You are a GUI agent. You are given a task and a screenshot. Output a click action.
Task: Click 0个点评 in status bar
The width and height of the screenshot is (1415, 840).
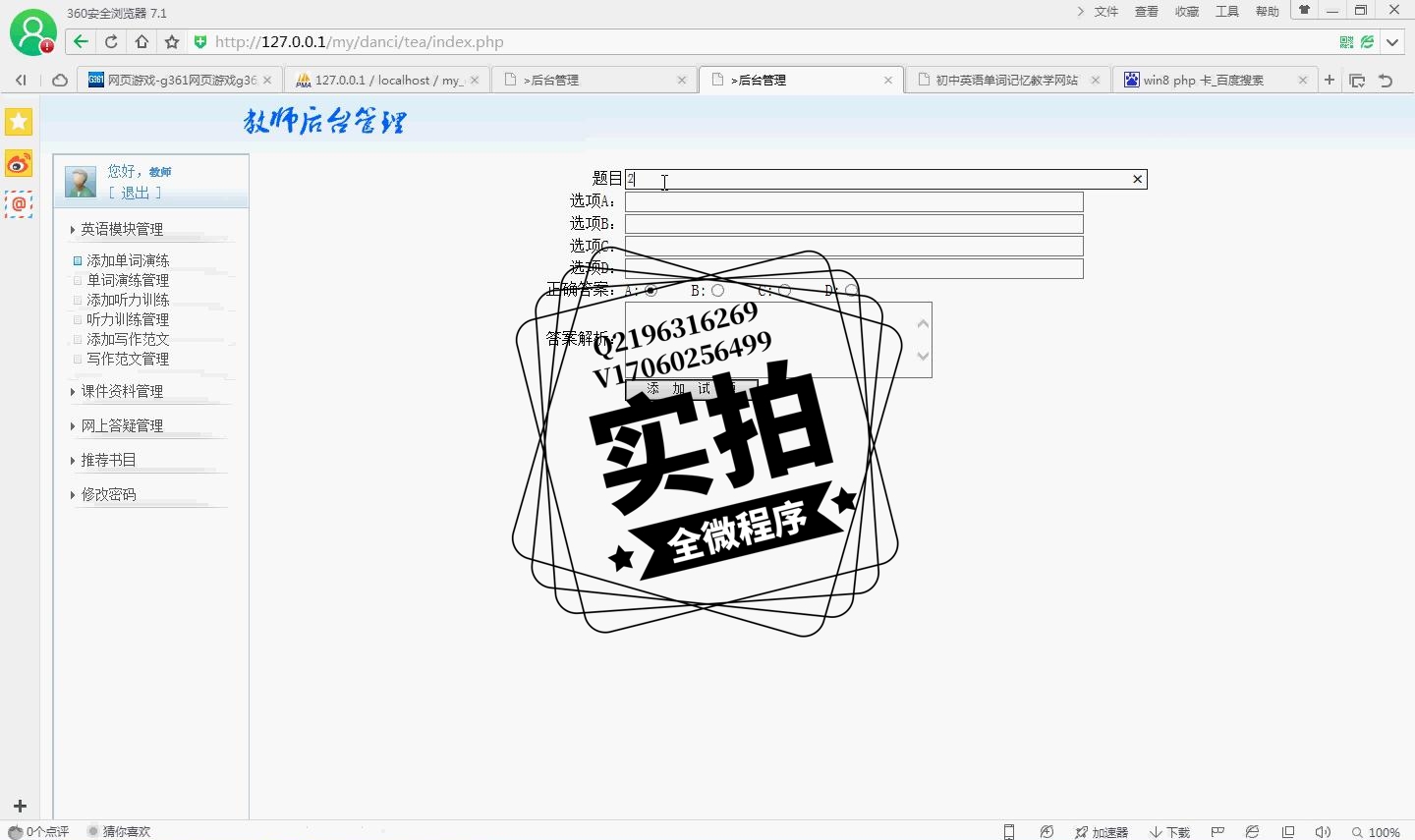[38, 832]
